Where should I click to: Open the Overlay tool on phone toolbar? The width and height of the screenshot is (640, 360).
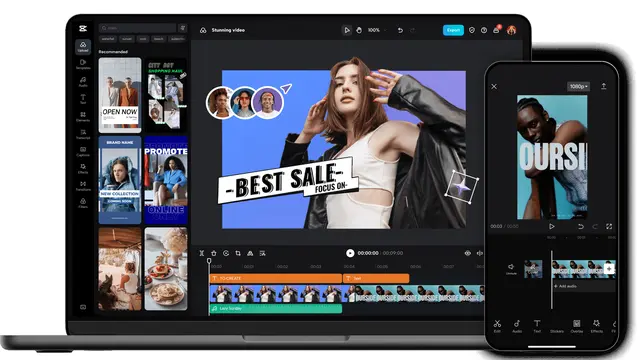point(576,326)
